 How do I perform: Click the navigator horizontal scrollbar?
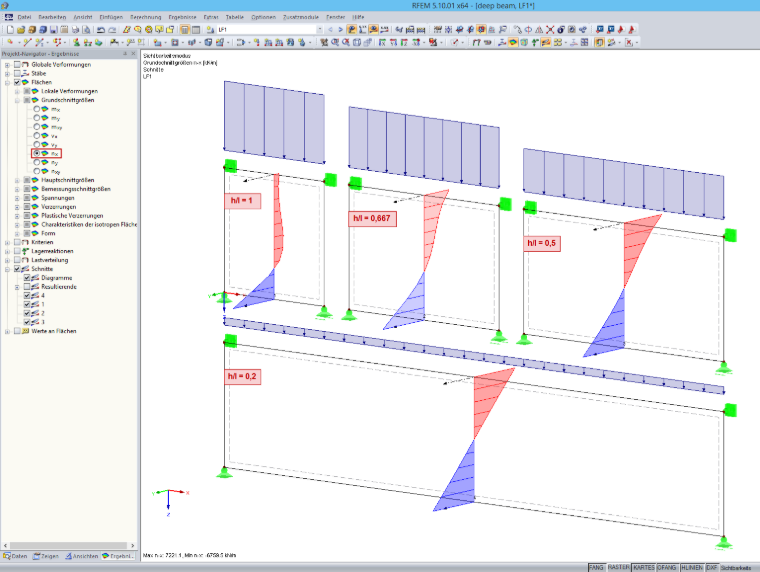pos(69,545)
